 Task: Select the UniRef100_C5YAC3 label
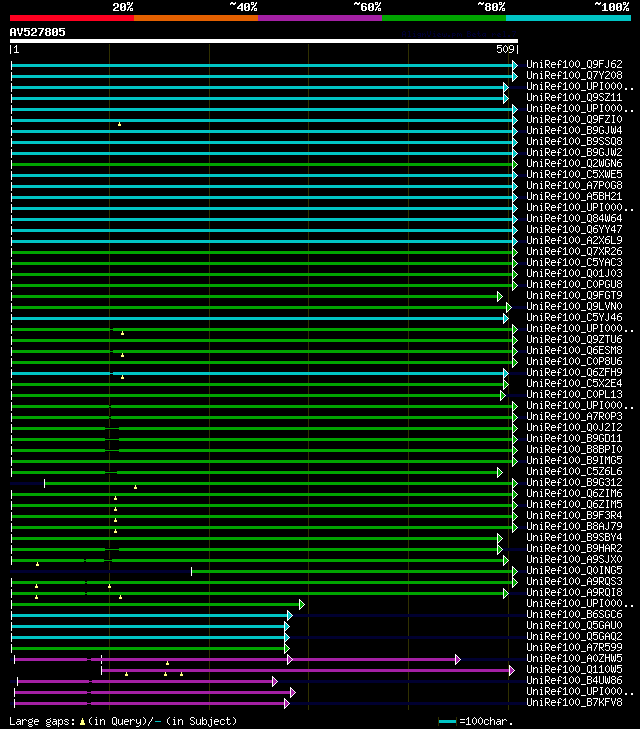tap(574, 262)
